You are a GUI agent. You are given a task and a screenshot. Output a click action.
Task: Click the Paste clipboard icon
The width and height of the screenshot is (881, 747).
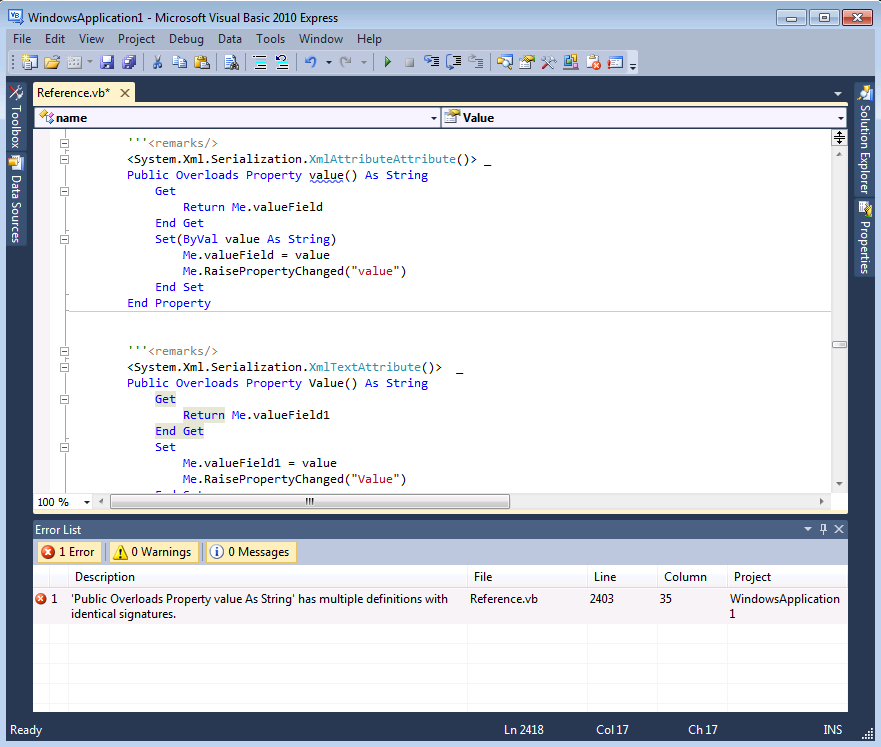tap(202, 62)
